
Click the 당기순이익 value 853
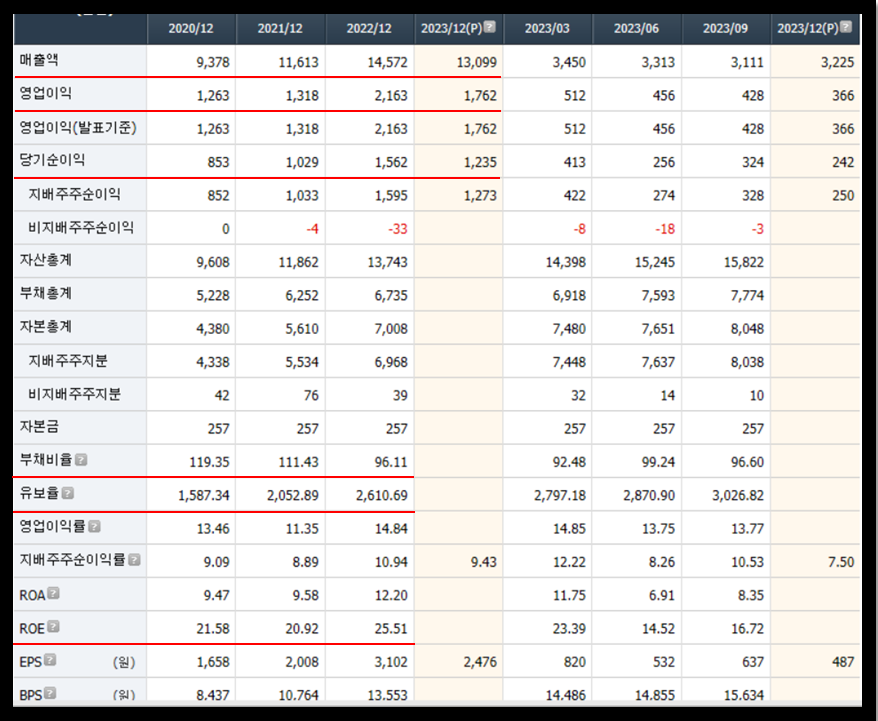pyautogui.click(x=218, y=162)
